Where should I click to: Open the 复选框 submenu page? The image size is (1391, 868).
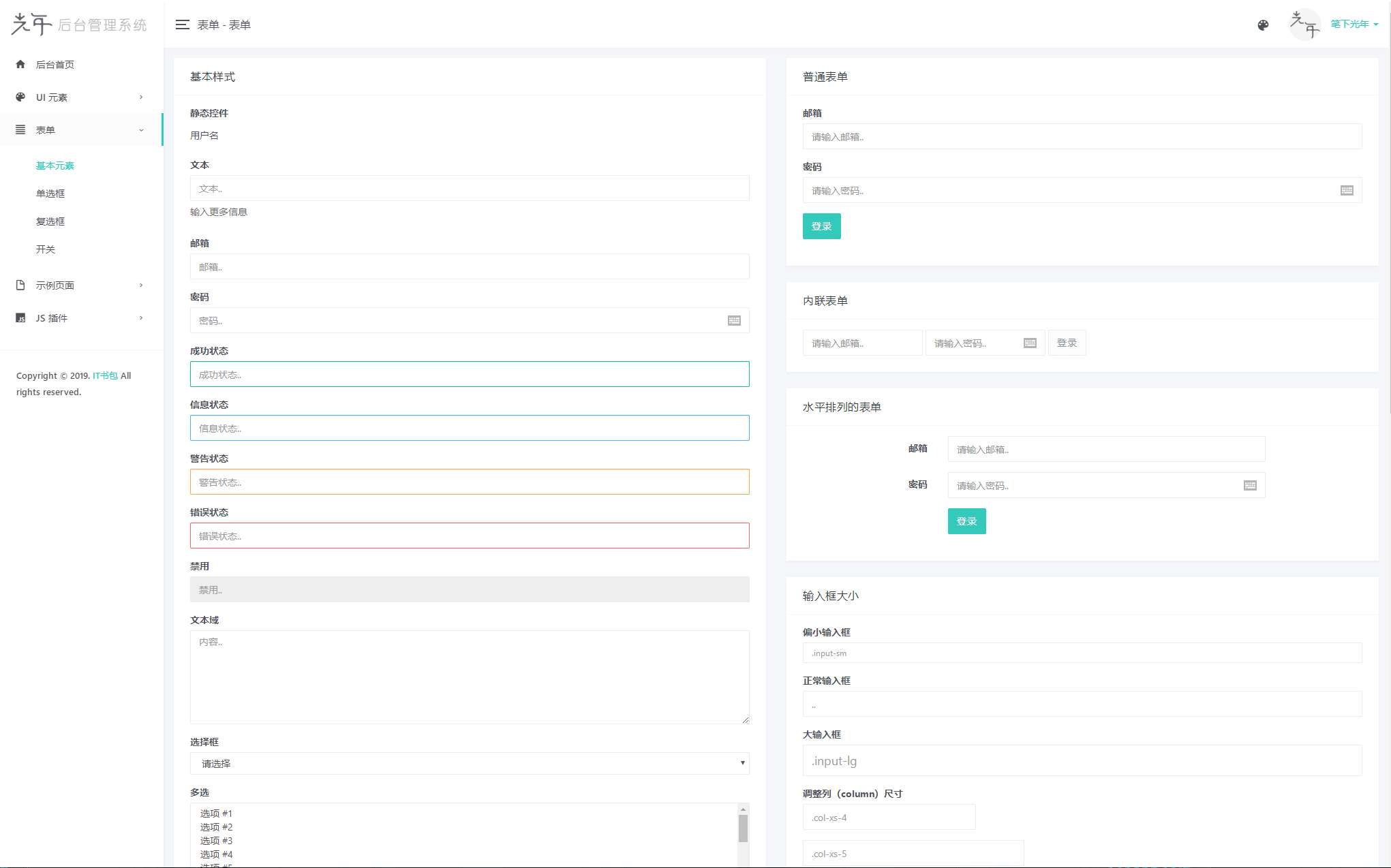pyautogui.click(x=50, y=221)
